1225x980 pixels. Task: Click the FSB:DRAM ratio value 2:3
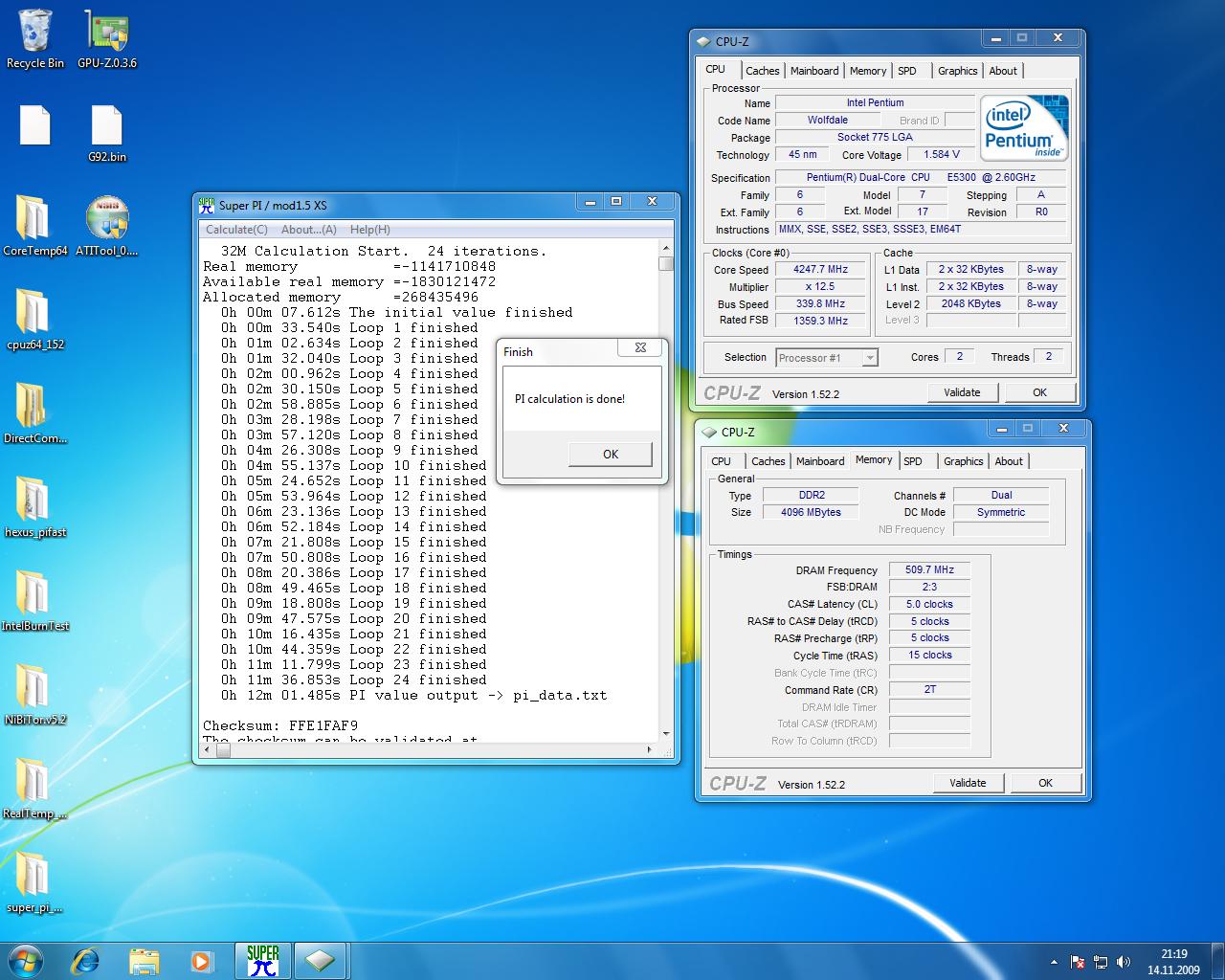tap(929, 587)
